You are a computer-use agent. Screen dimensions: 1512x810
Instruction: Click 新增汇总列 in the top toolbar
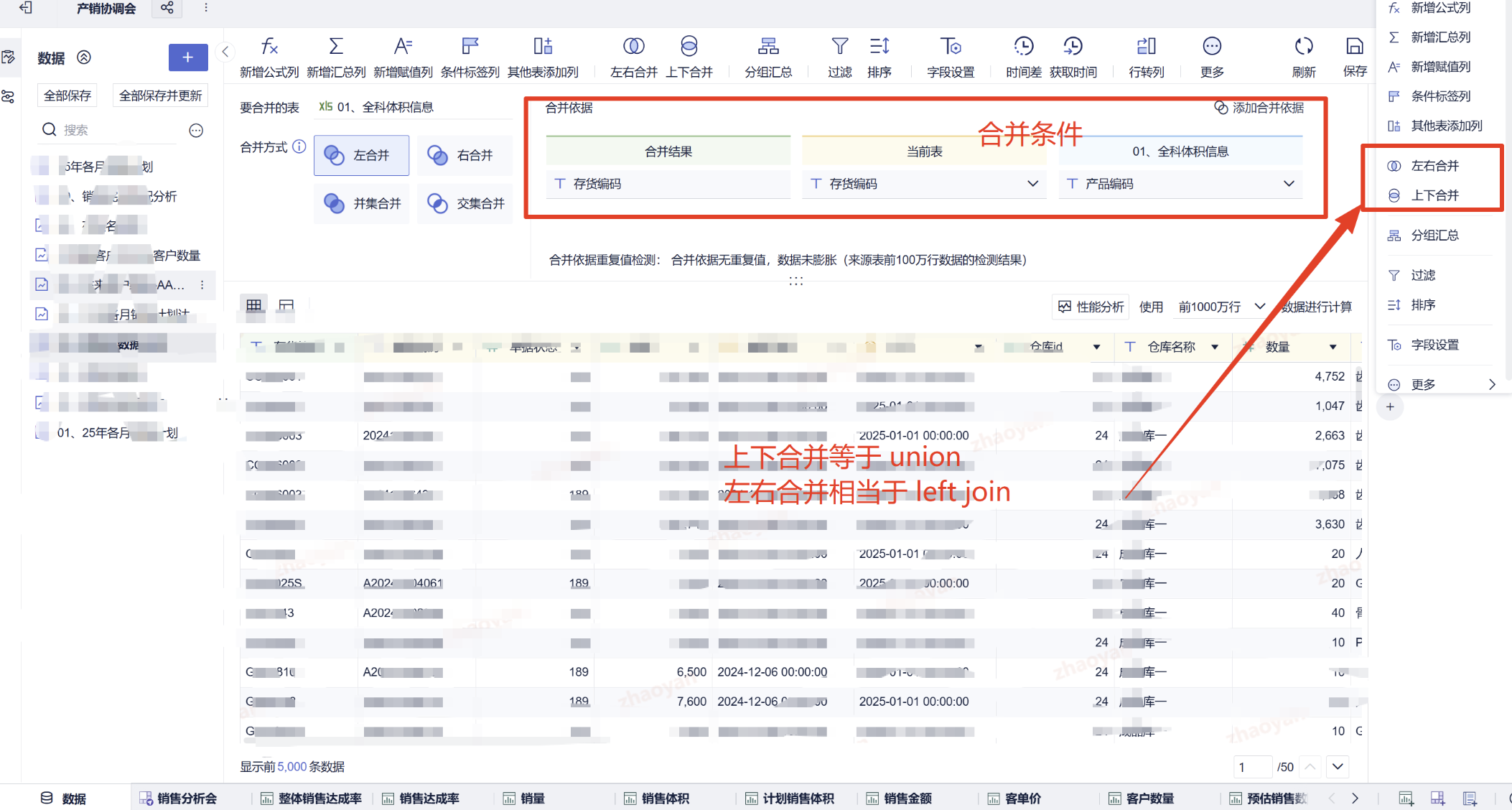(336, 57)
